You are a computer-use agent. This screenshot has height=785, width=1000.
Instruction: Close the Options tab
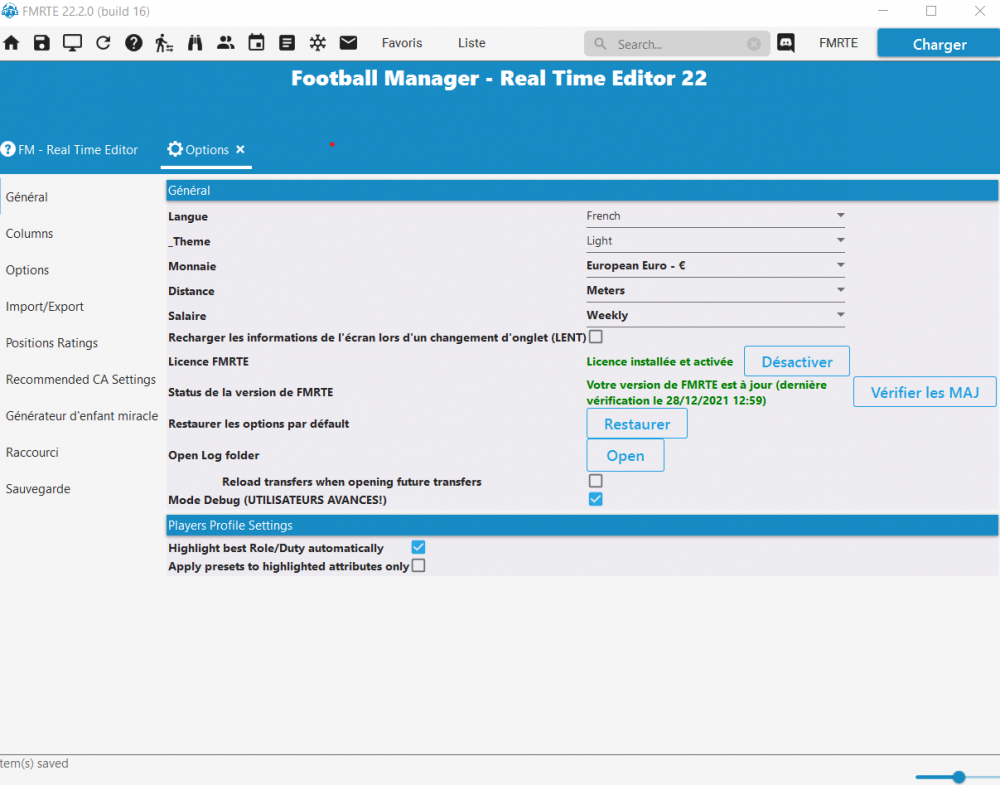240,149
